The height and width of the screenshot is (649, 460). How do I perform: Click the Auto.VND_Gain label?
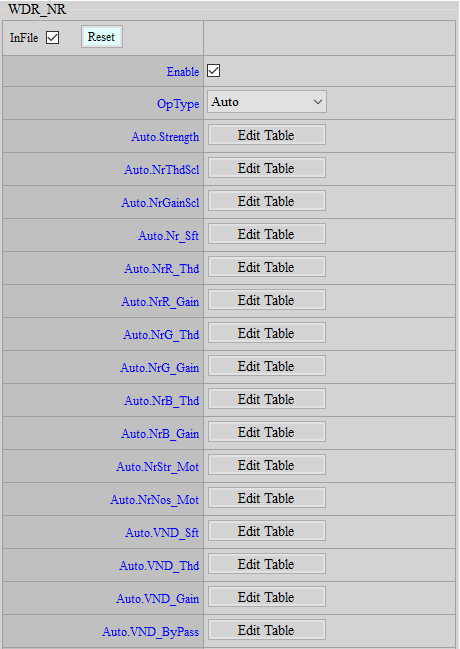click(x=158, y=599)
